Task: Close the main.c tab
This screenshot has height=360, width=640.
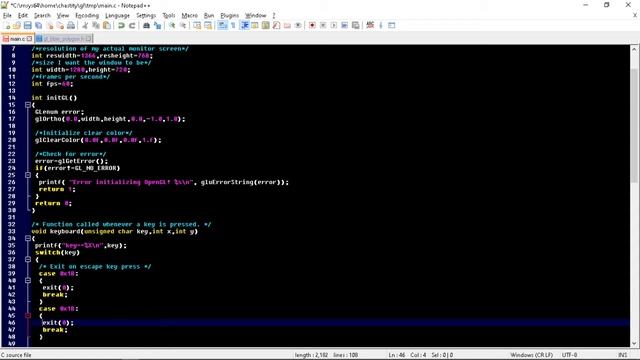Action: (x=29, y=39)
